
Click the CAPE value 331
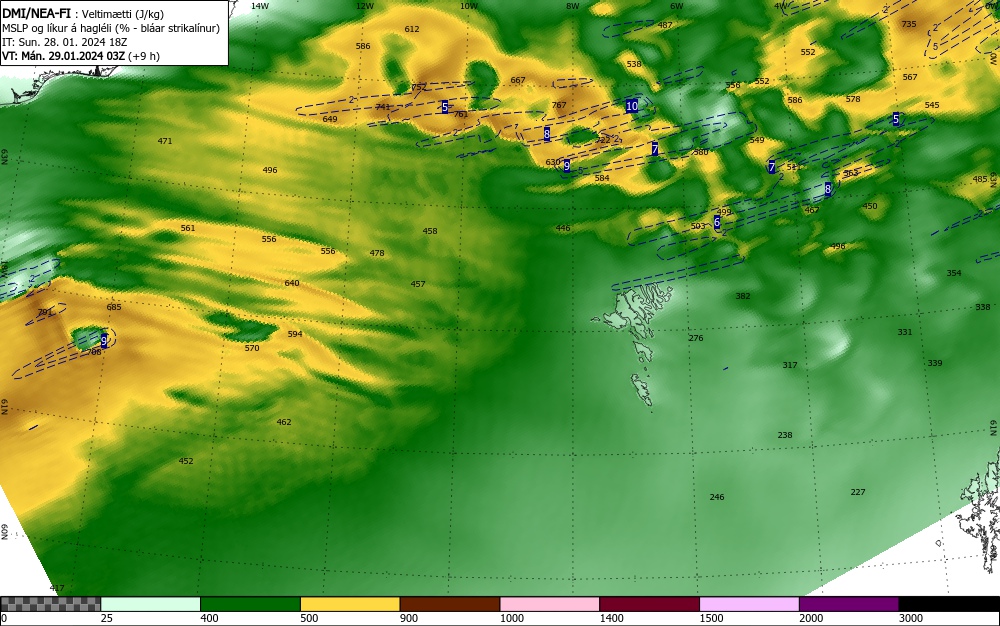pos(904,332)
